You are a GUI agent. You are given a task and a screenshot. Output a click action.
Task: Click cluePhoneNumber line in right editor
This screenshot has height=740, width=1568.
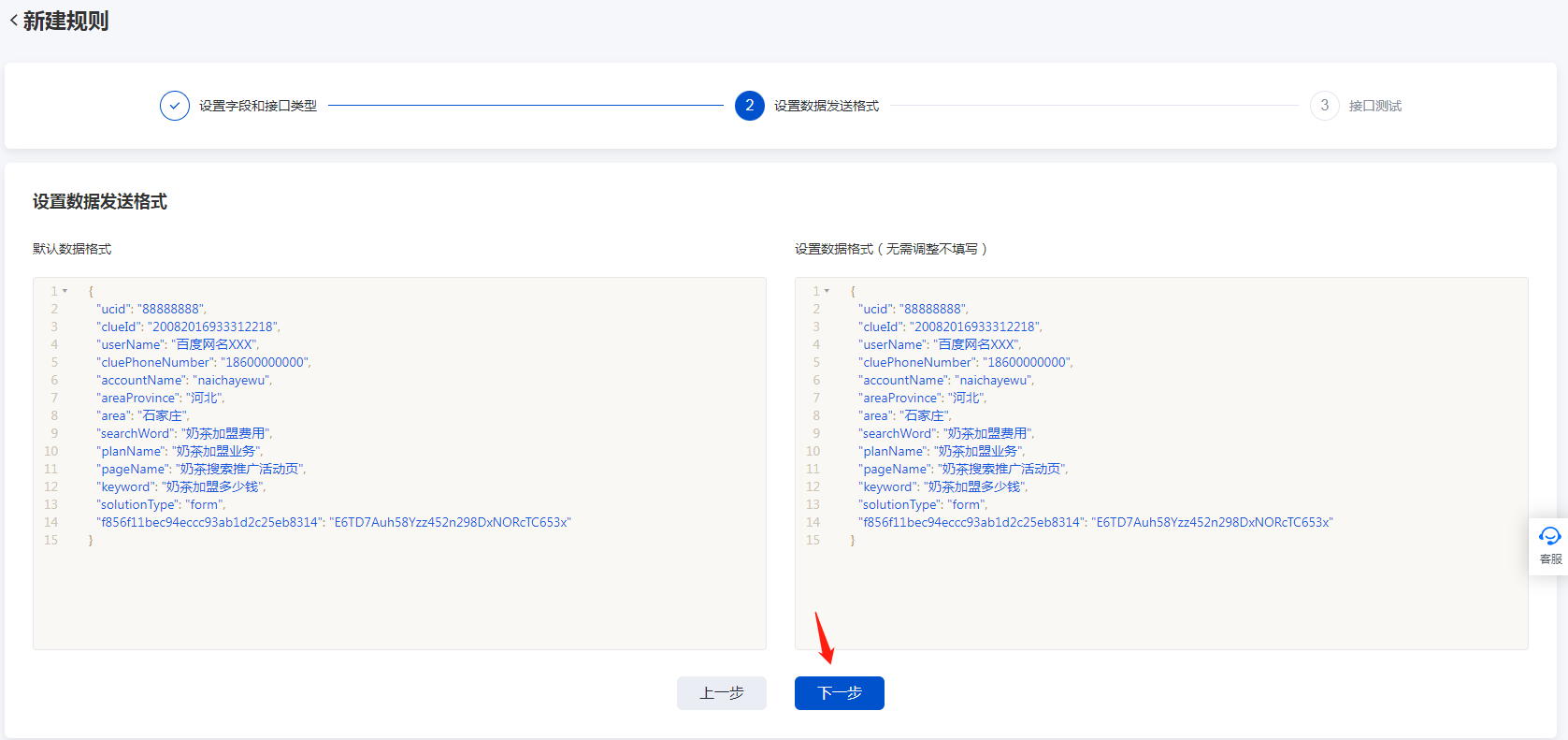click(965, 362)
